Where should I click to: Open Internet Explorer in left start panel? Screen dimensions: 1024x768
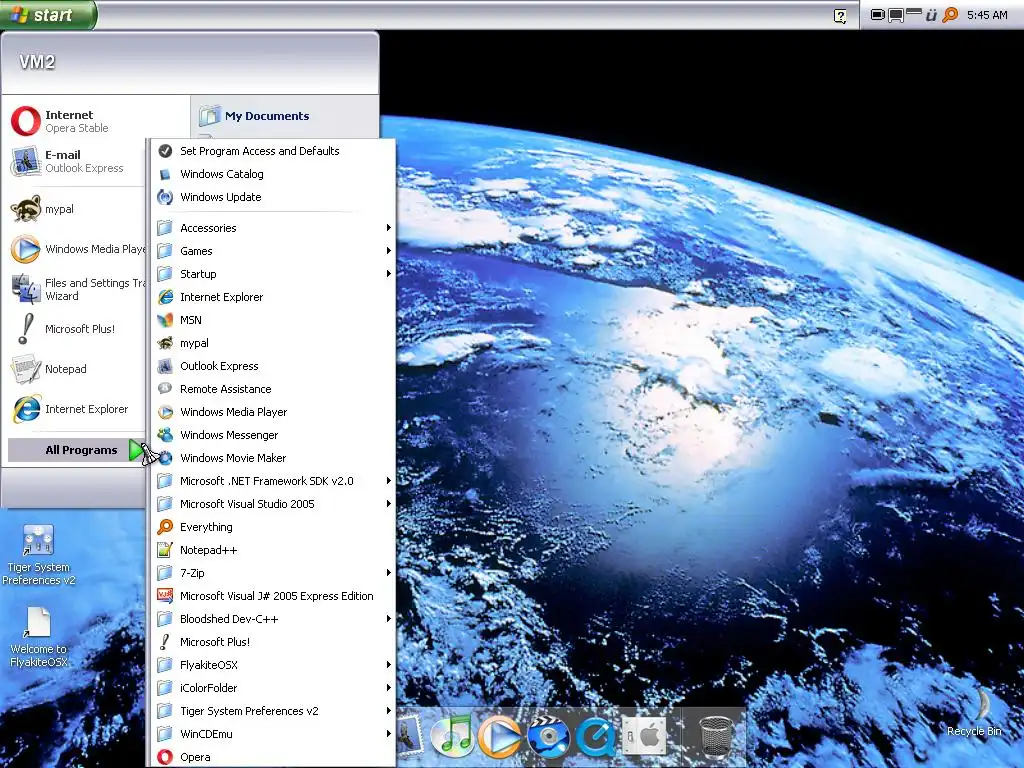click(x=74, y=409)
